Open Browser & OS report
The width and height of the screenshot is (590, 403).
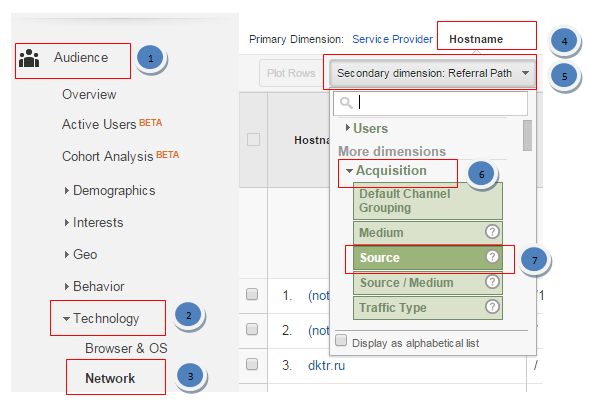[126, 348]
